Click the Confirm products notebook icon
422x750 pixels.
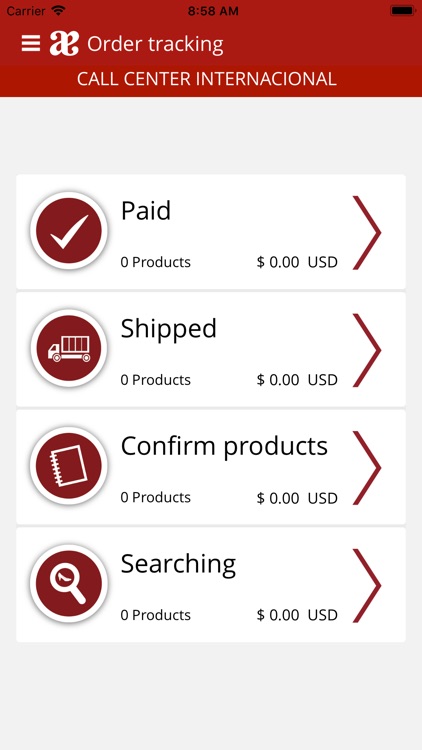click(x=69, y=466)
